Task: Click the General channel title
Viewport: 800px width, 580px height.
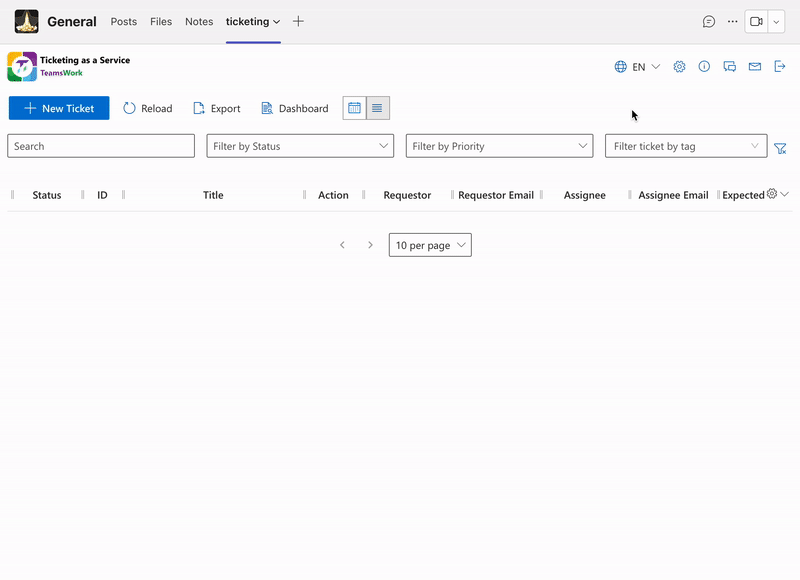Action: point(72,21)
